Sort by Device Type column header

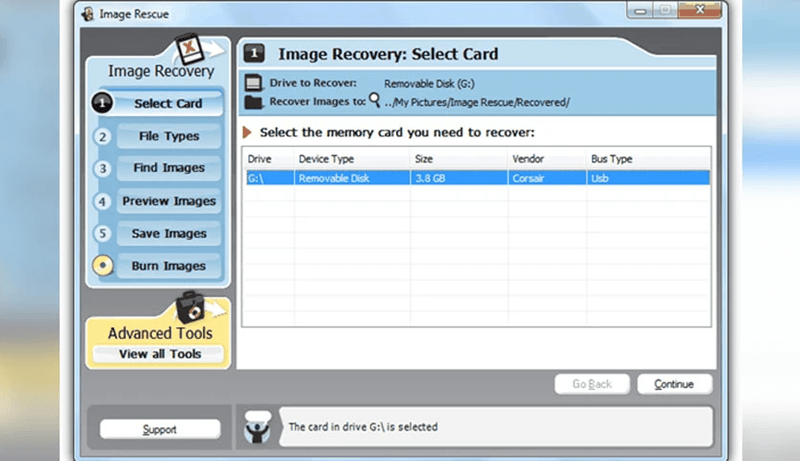click(352, 159)
